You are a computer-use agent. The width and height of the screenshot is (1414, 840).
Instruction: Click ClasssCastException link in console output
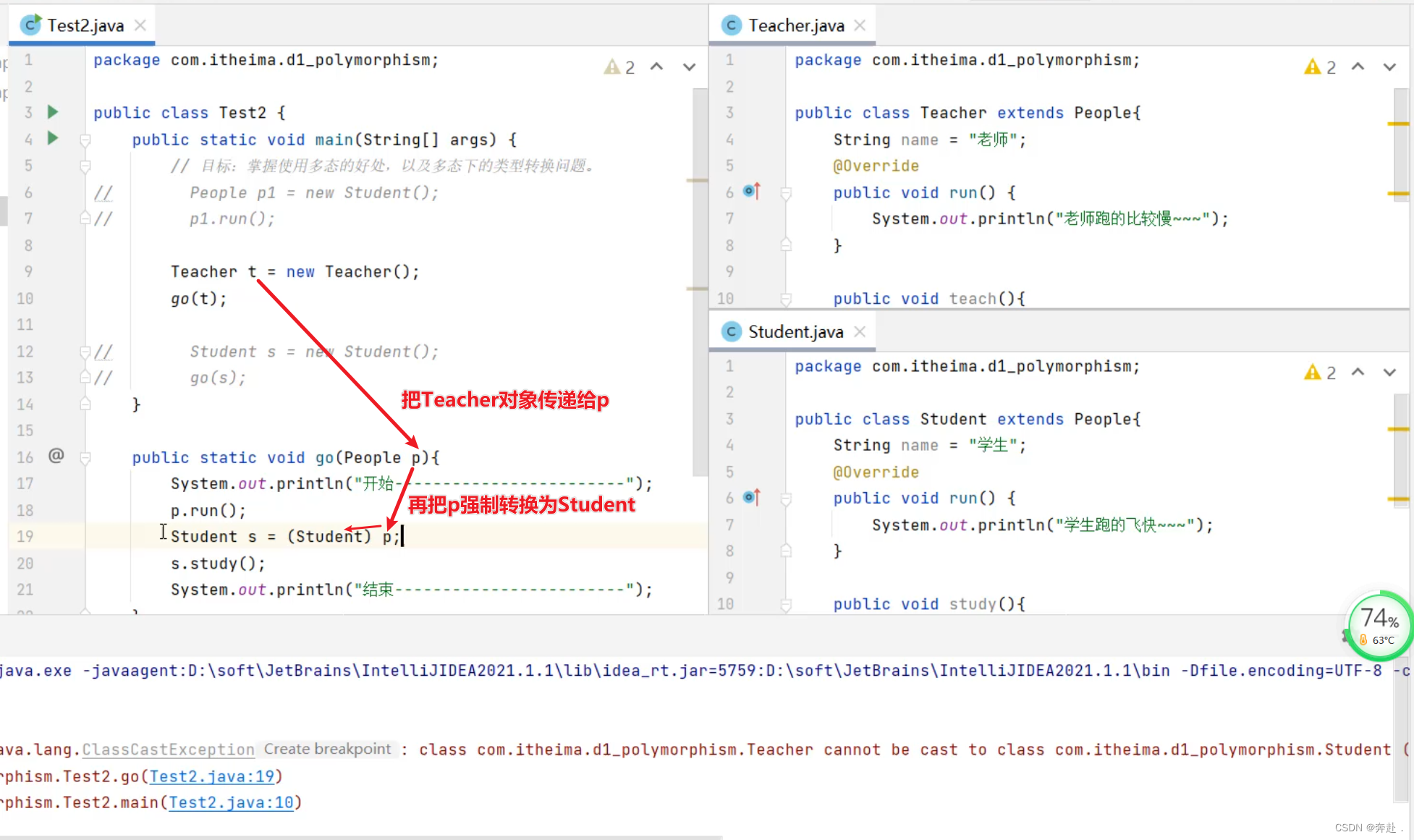pyautogui.click(x=169, y=749)
